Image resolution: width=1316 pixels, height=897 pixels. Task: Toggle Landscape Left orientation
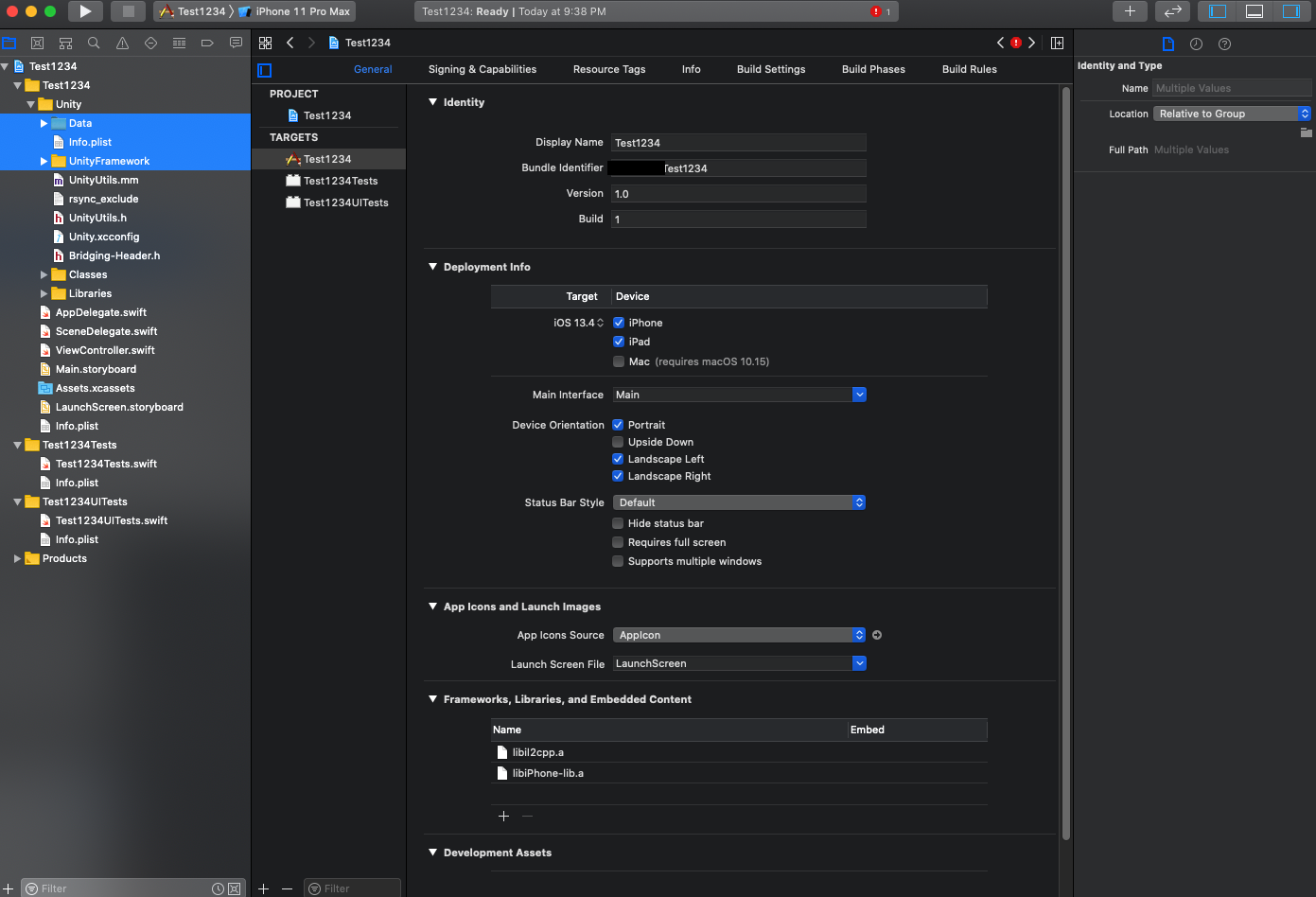point(618,459)
